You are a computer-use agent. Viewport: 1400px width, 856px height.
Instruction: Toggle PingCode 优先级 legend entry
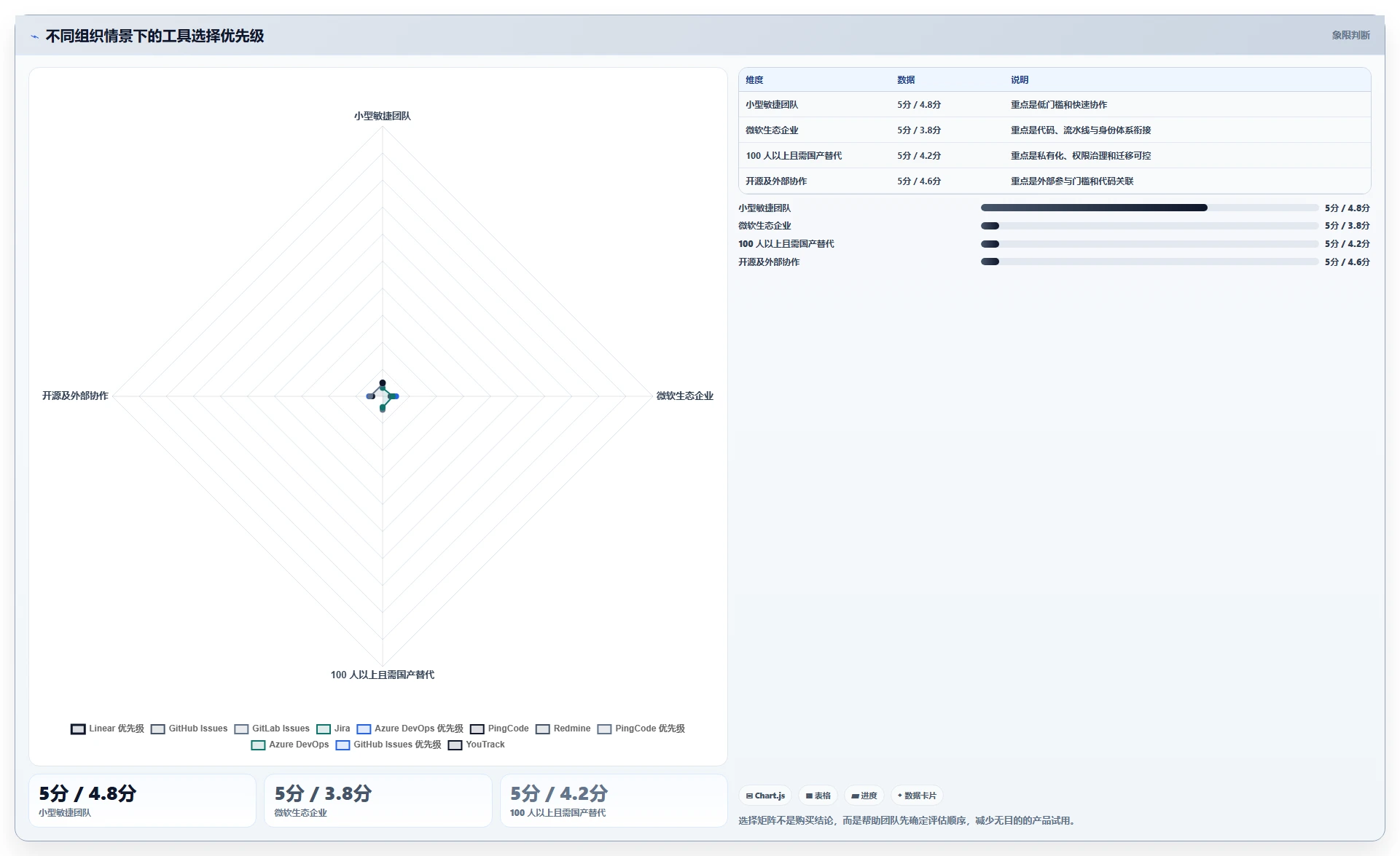click(x=641, y=729)
